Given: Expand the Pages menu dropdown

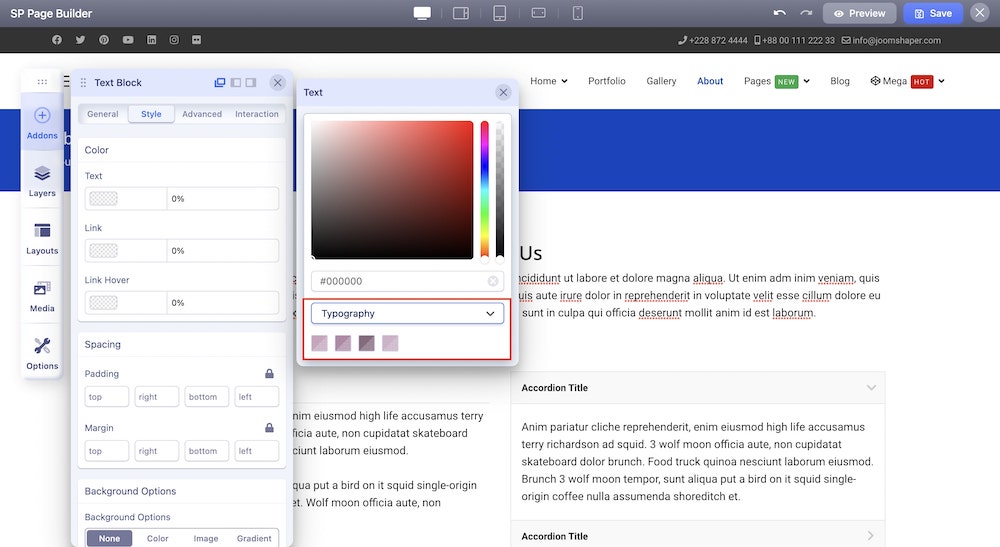Looking at the screenshot, I should tap(806, 81).
